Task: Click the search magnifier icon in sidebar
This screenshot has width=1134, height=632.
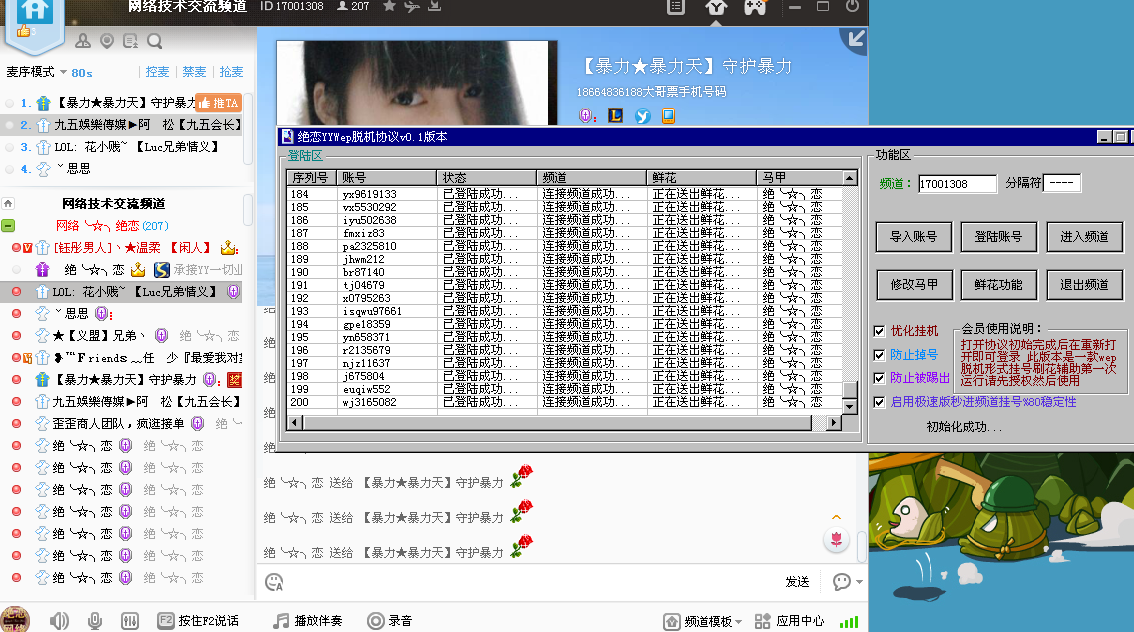Action: click(x=155, y=41)
